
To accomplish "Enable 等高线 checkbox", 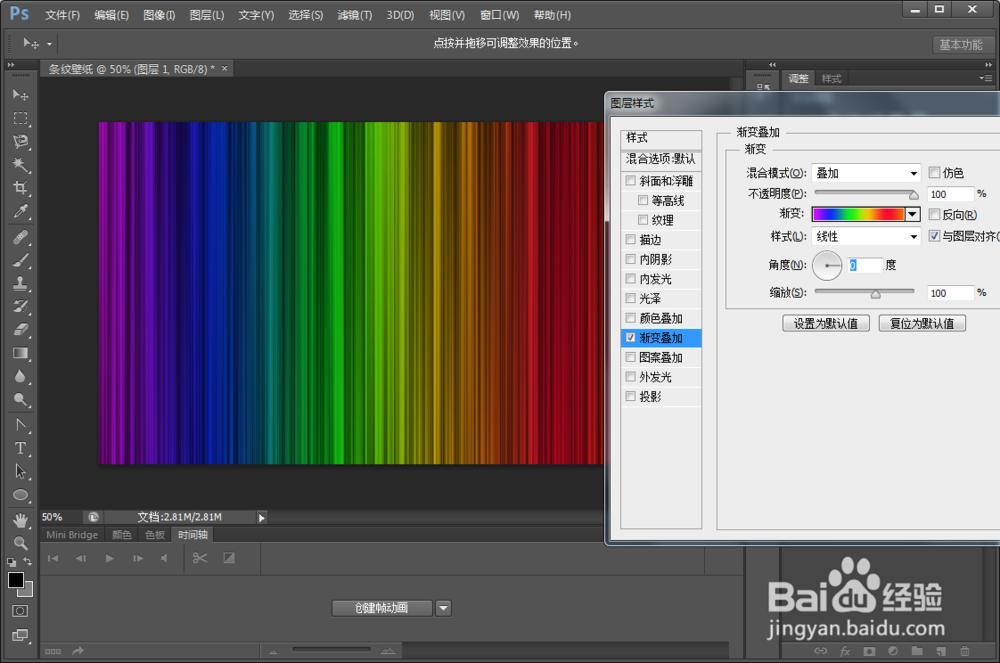I will 643,200.
